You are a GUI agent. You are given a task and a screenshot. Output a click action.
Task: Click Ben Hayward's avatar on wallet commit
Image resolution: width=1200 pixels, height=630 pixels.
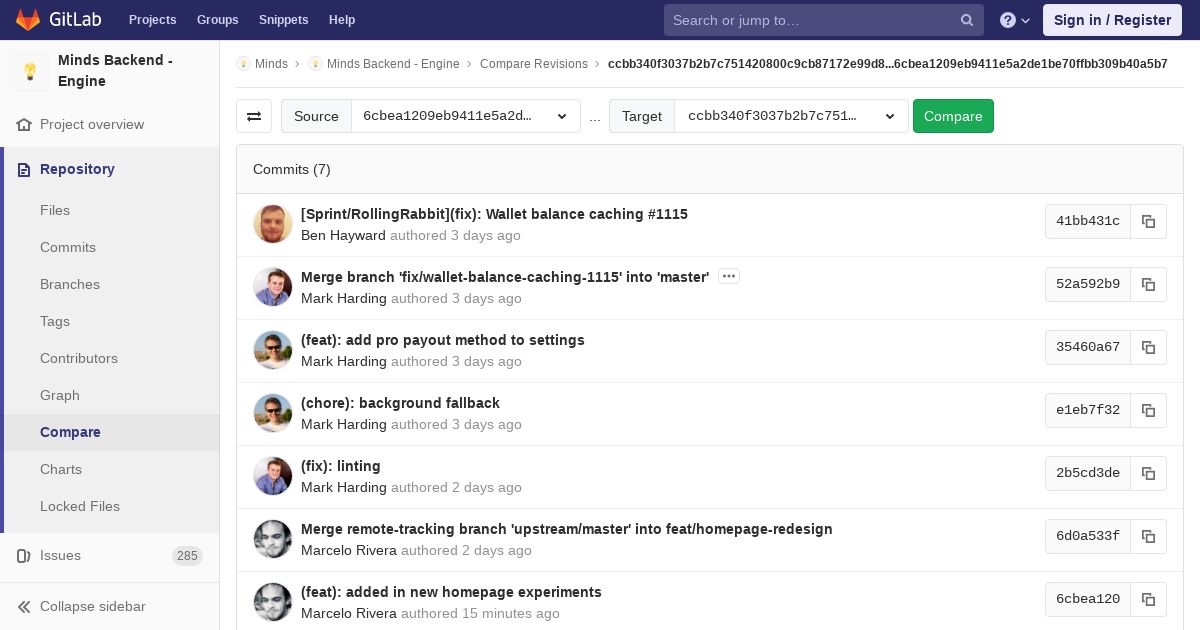pos(273,224)
